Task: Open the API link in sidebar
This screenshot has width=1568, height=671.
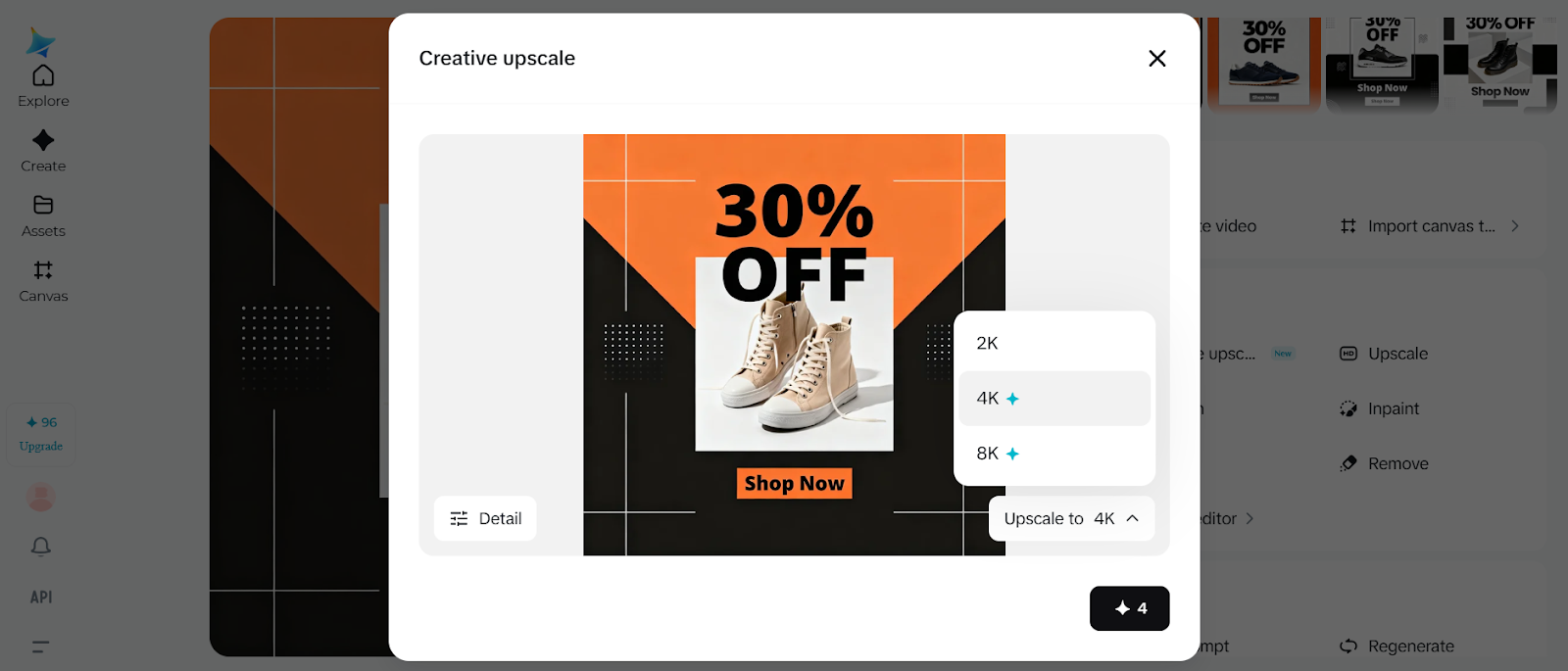Action: click(x=41, y=597)
